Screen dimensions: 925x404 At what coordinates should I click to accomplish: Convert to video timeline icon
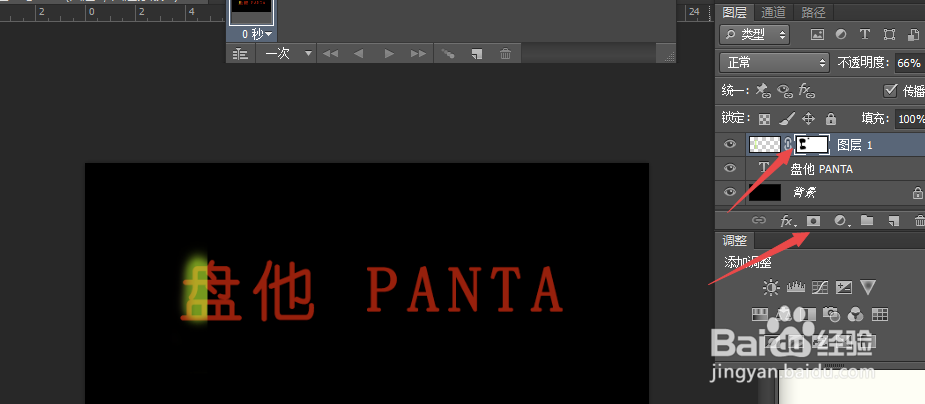[x=240, y=54]
